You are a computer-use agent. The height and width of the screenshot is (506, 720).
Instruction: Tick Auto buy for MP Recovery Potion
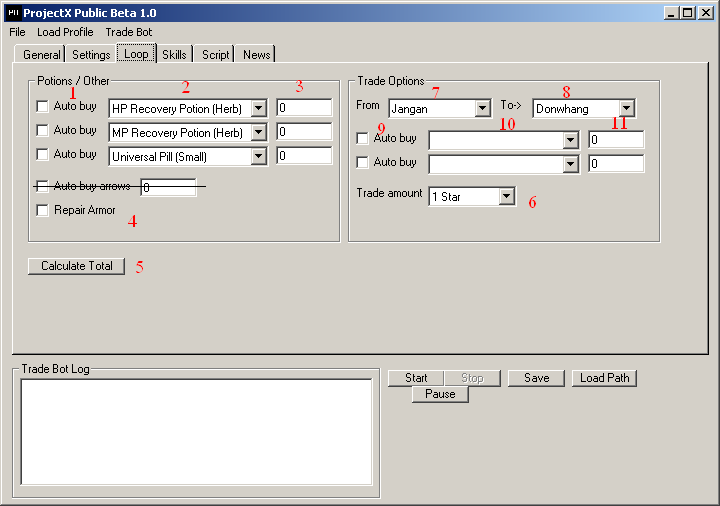tap(42, 130)
